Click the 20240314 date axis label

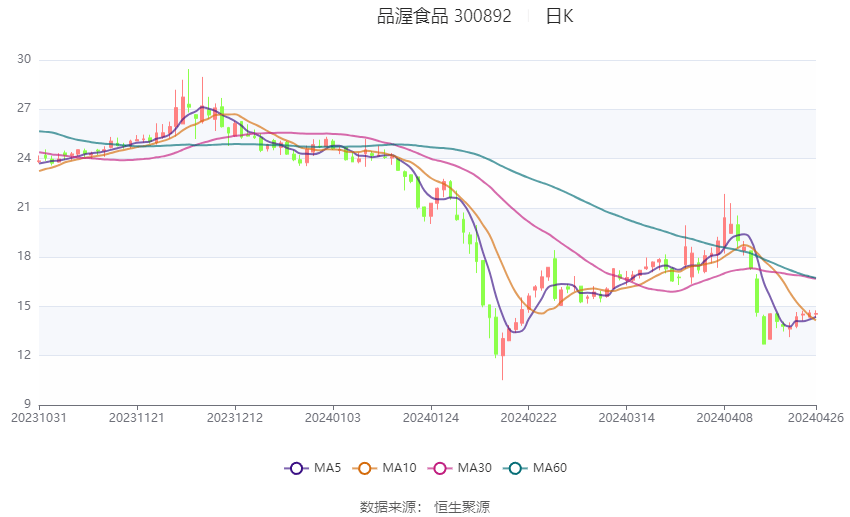(627, 418)
